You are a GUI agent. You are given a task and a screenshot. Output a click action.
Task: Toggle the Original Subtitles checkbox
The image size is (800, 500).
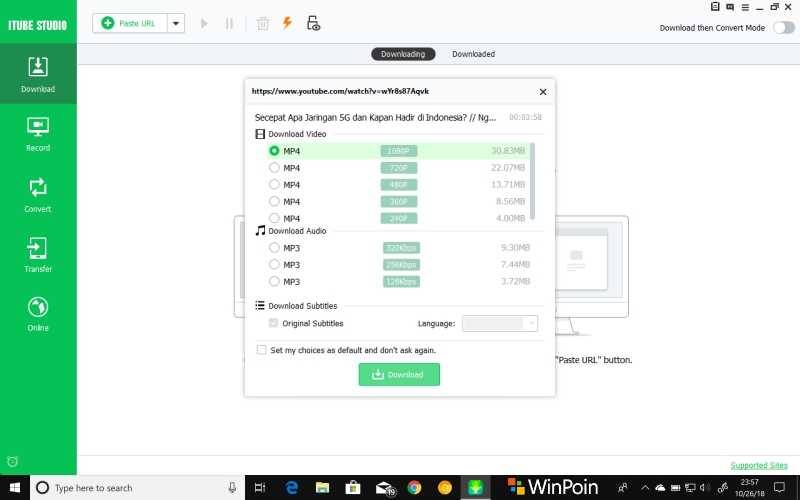click(273, 323)
